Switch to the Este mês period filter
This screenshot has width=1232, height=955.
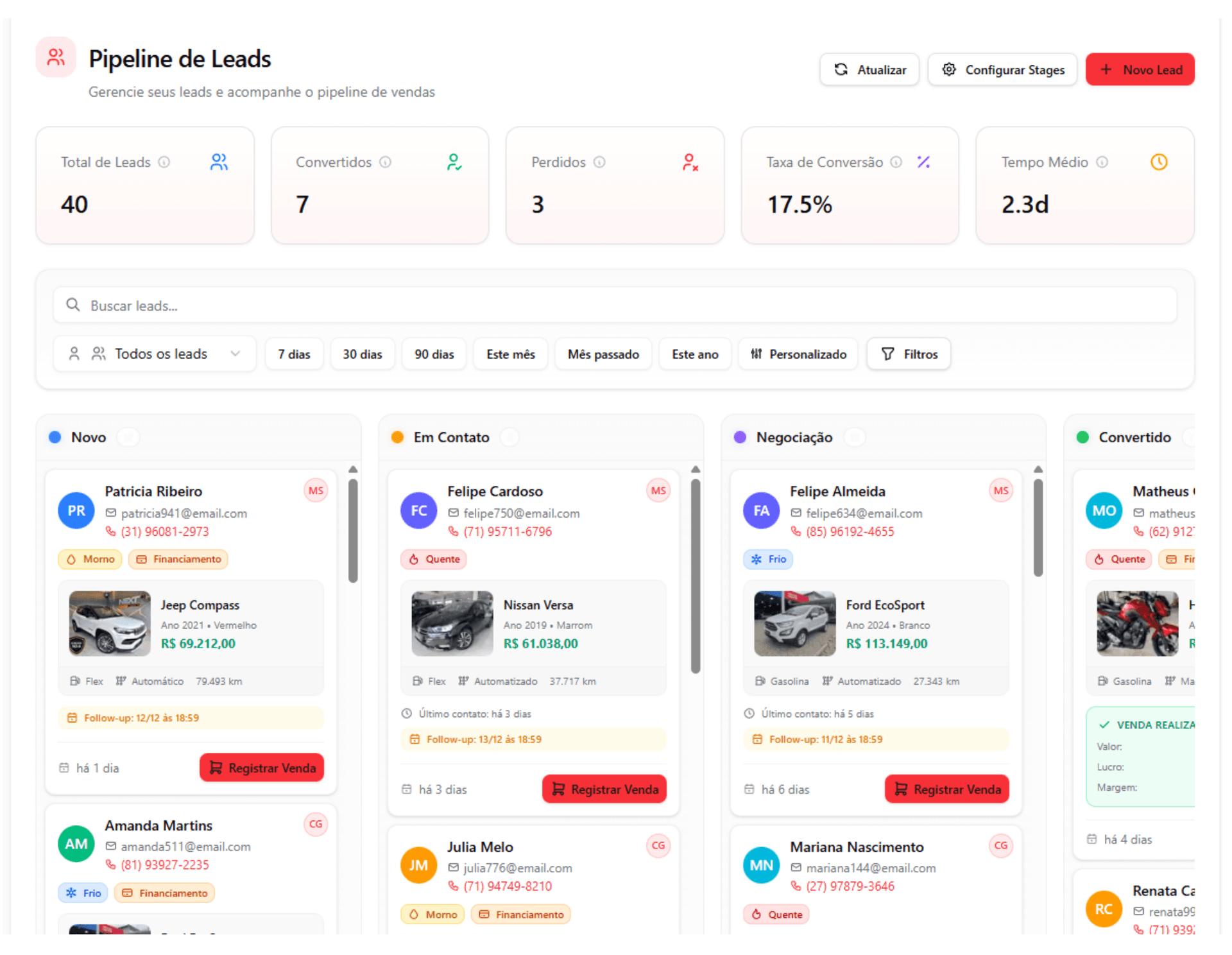click(x=510, y=354)
